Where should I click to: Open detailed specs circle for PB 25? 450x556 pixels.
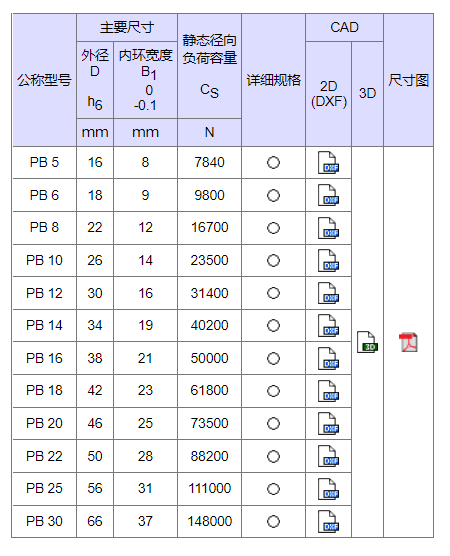click(273, 489)
